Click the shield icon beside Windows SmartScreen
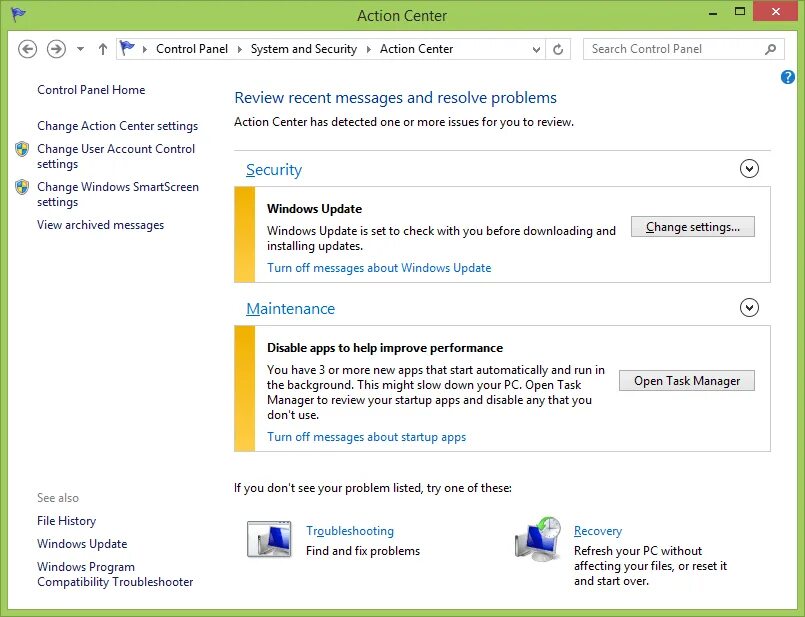The image size is (805, 617). pos(22,187)
